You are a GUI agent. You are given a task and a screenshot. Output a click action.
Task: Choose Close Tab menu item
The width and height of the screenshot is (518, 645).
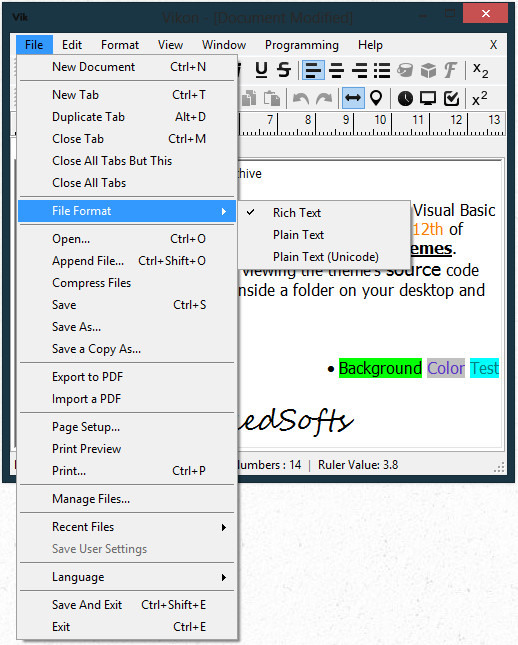[x=127, y=139]
